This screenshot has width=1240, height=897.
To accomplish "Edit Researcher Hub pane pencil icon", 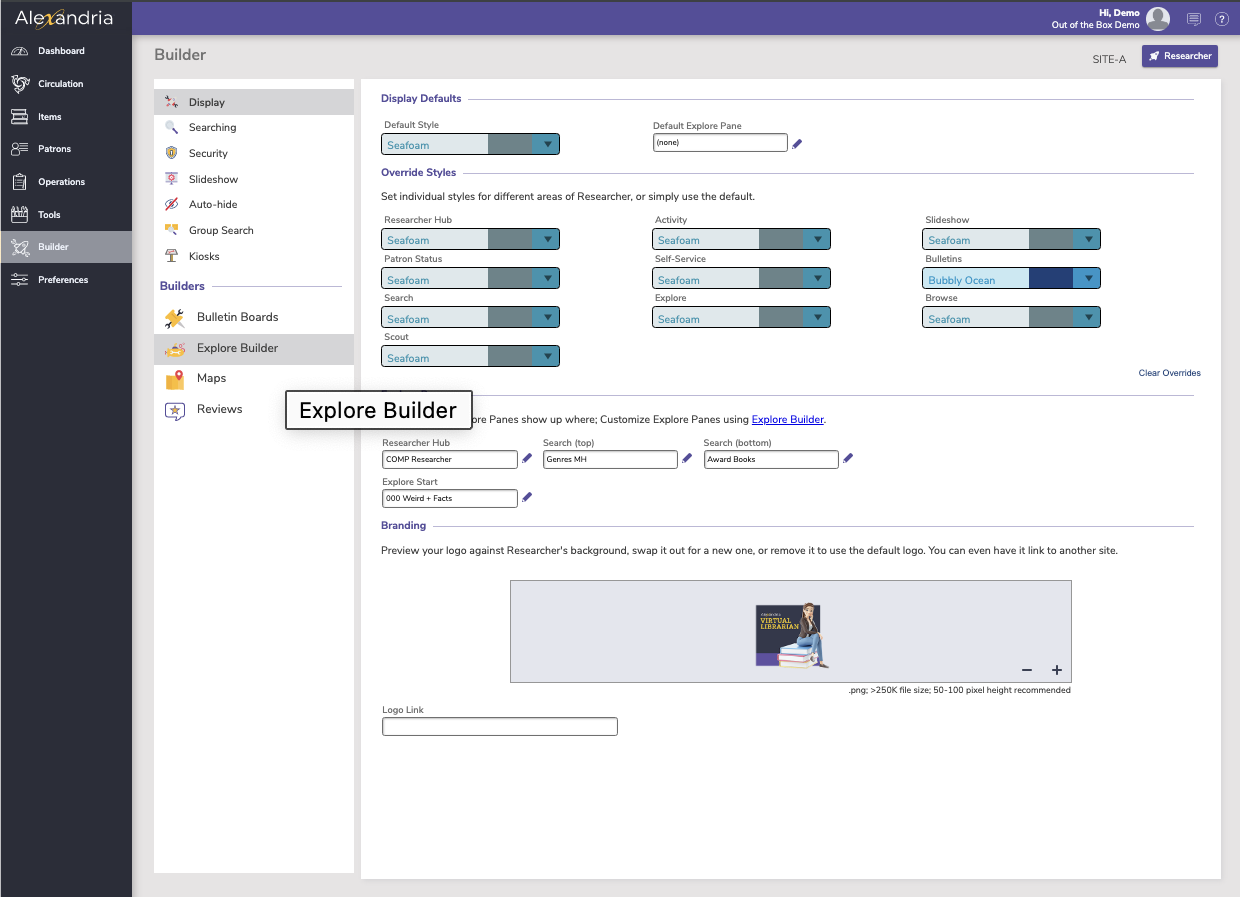I will 527,459.
